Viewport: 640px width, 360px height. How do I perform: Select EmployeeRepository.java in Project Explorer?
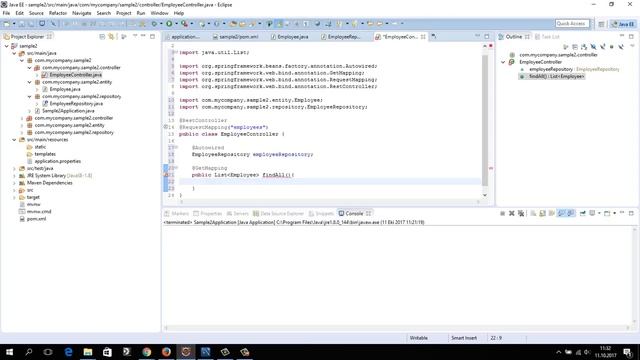[x=76, y=104]
